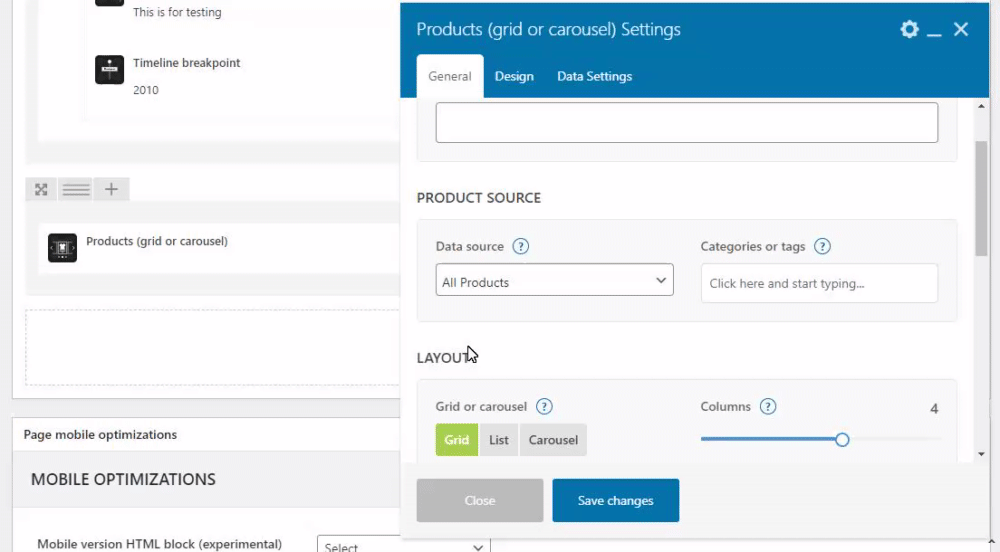Screen dimensions: 1000x552
Task: Add a new column with plus icon
Action: click(111, 189)
